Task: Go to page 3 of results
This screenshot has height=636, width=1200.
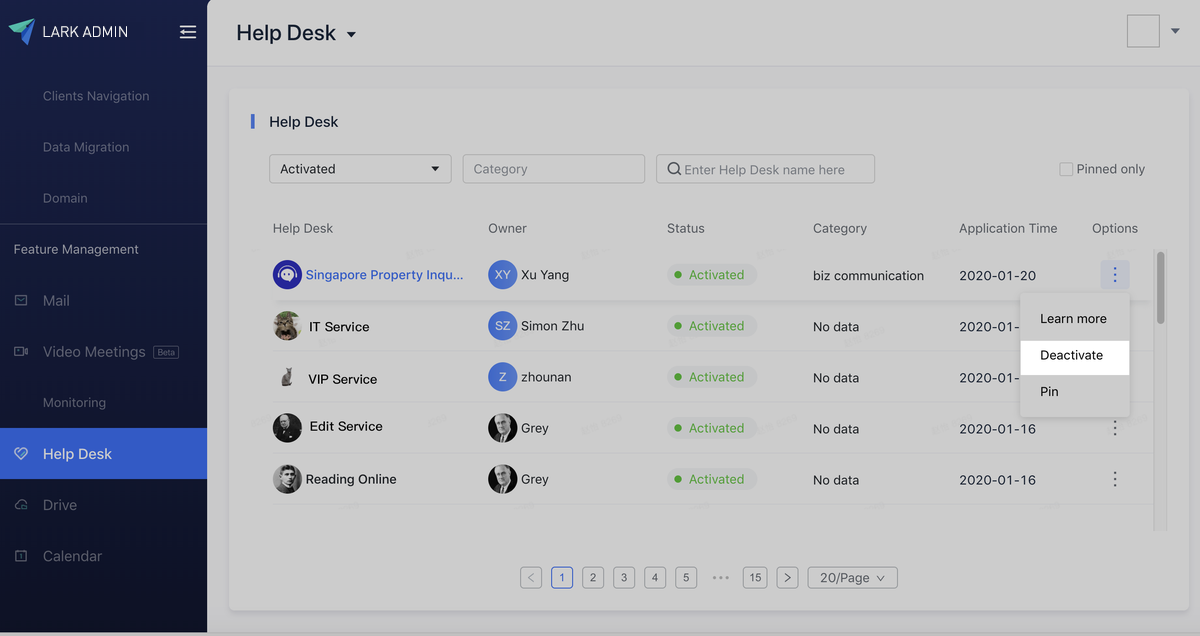Action: point(624,577)
